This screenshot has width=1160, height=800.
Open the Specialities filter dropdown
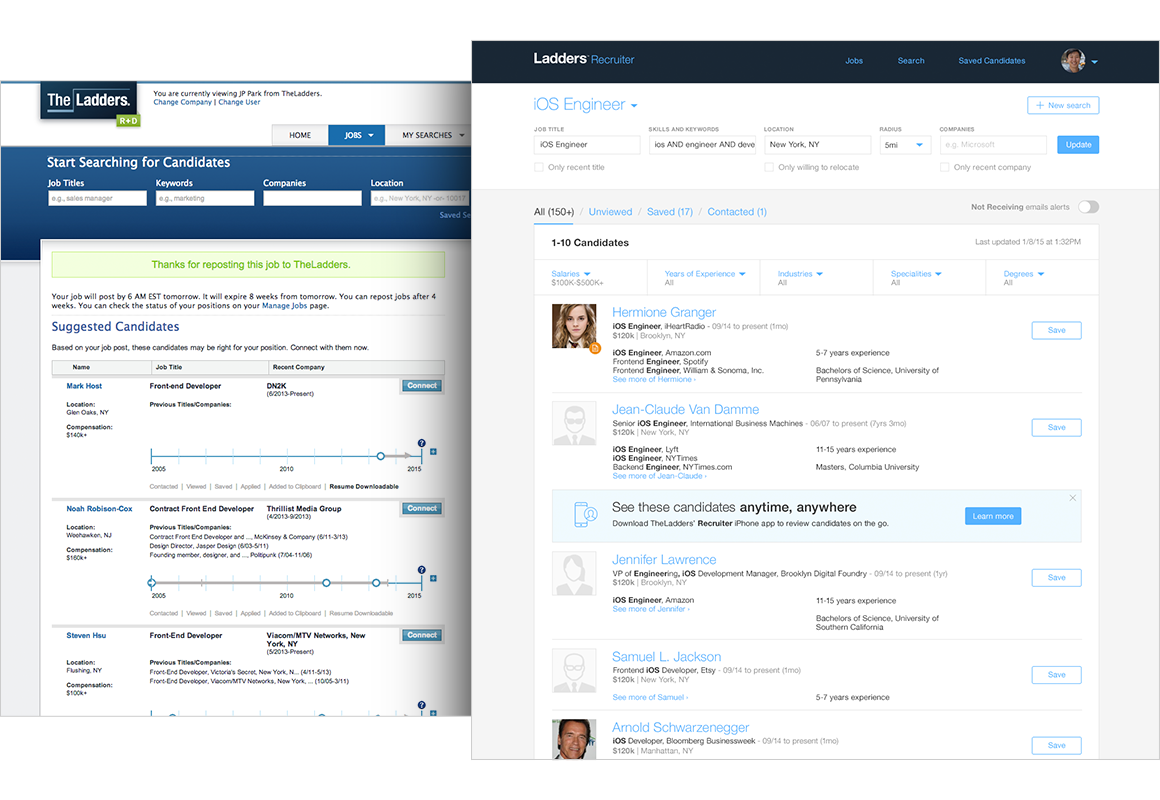[916, 274]
